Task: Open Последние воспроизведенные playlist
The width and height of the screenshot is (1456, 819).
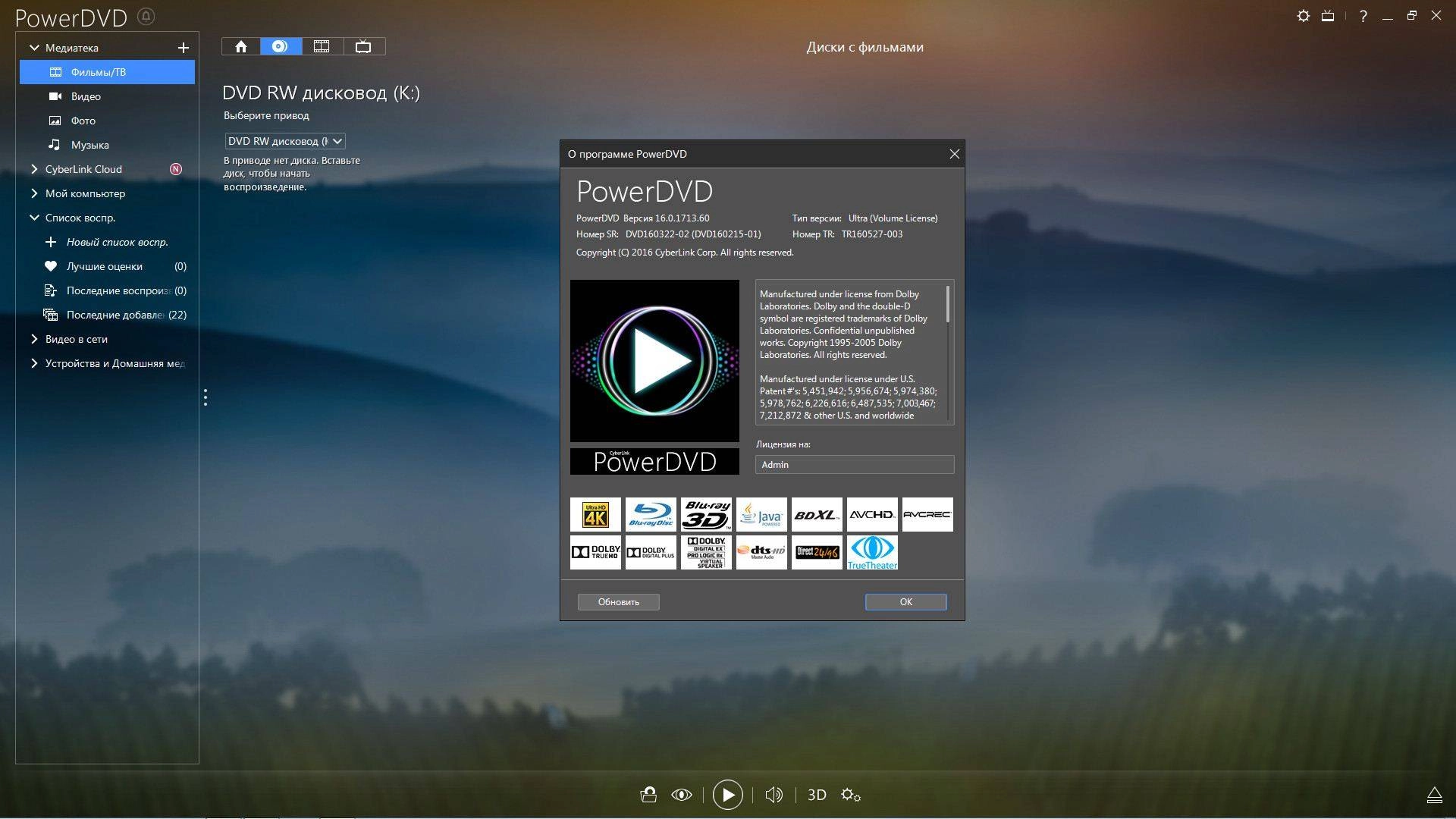Action: click(107, 290)
